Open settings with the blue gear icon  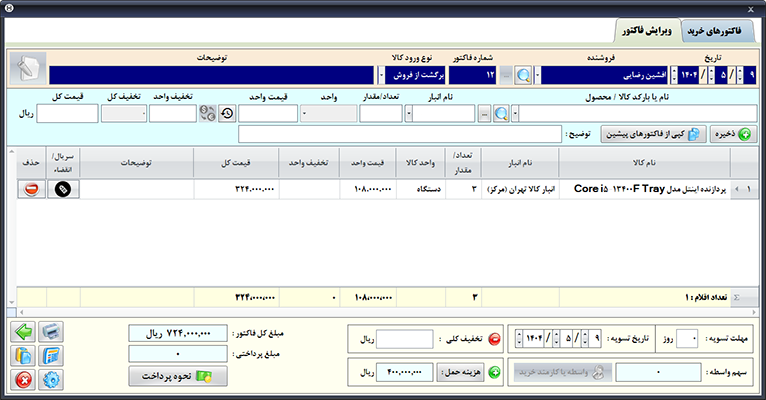tap(51, 379)
